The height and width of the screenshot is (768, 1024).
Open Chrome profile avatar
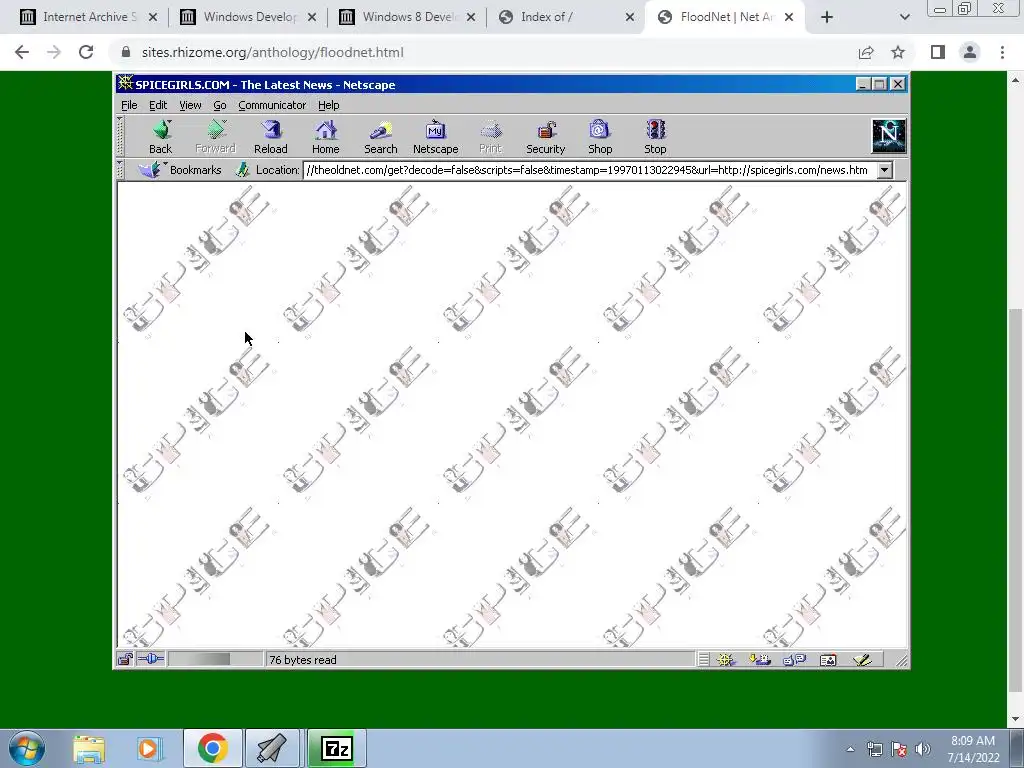[970, 52]
